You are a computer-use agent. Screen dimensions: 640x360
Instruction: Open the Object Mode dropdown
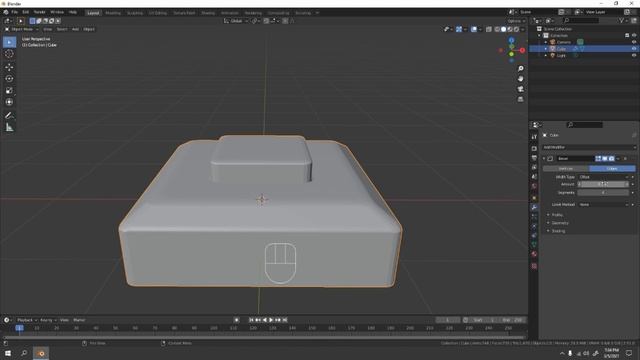[x=22, y=29]
